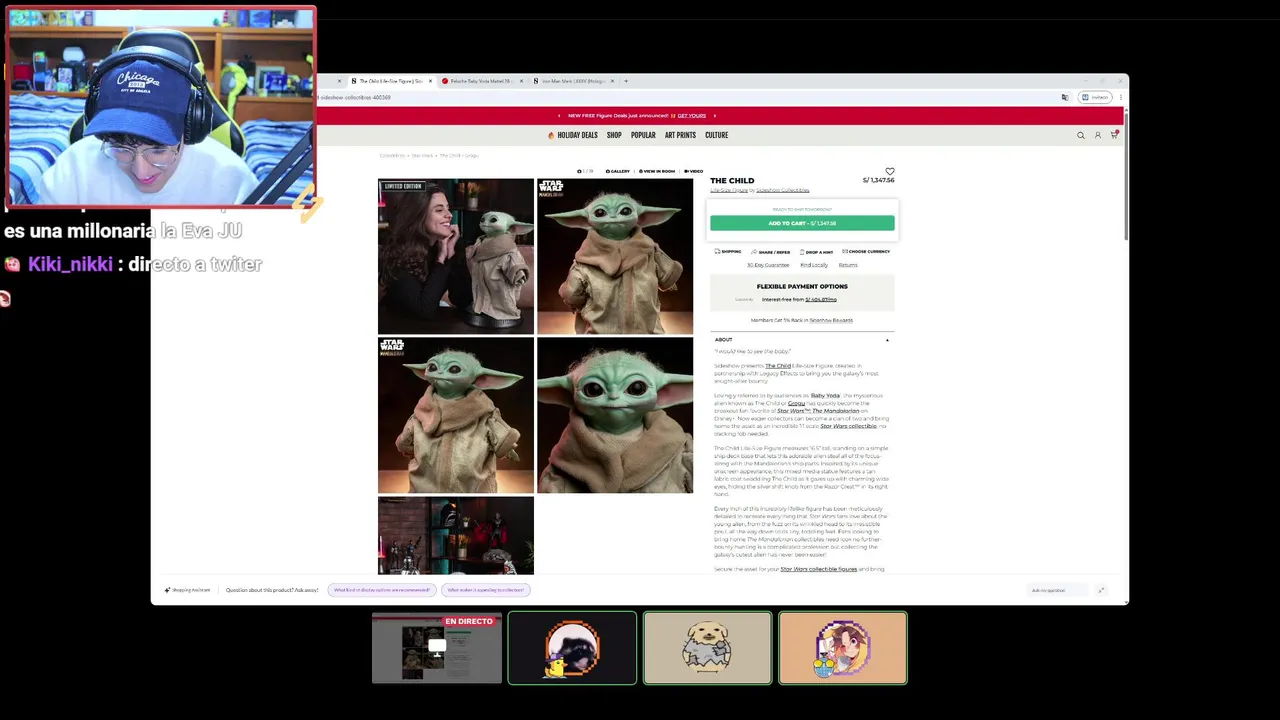The width and height of the screenshot is (1280, 720).
Task: Open the Art Prints menu
Action: pos(680,135)
